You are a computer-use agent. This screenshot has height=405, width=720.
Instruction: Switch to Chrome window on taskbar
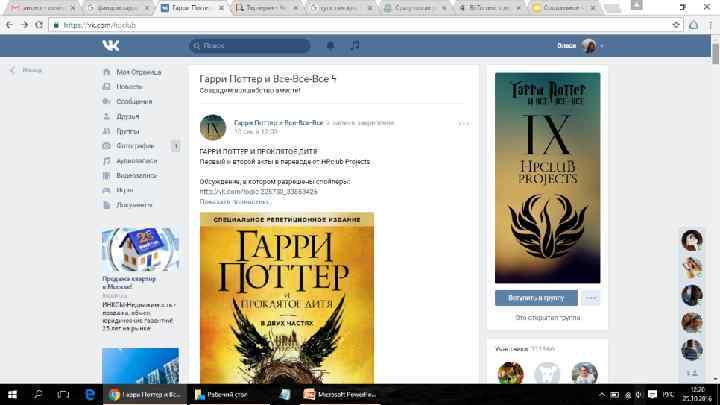(145, 394)
